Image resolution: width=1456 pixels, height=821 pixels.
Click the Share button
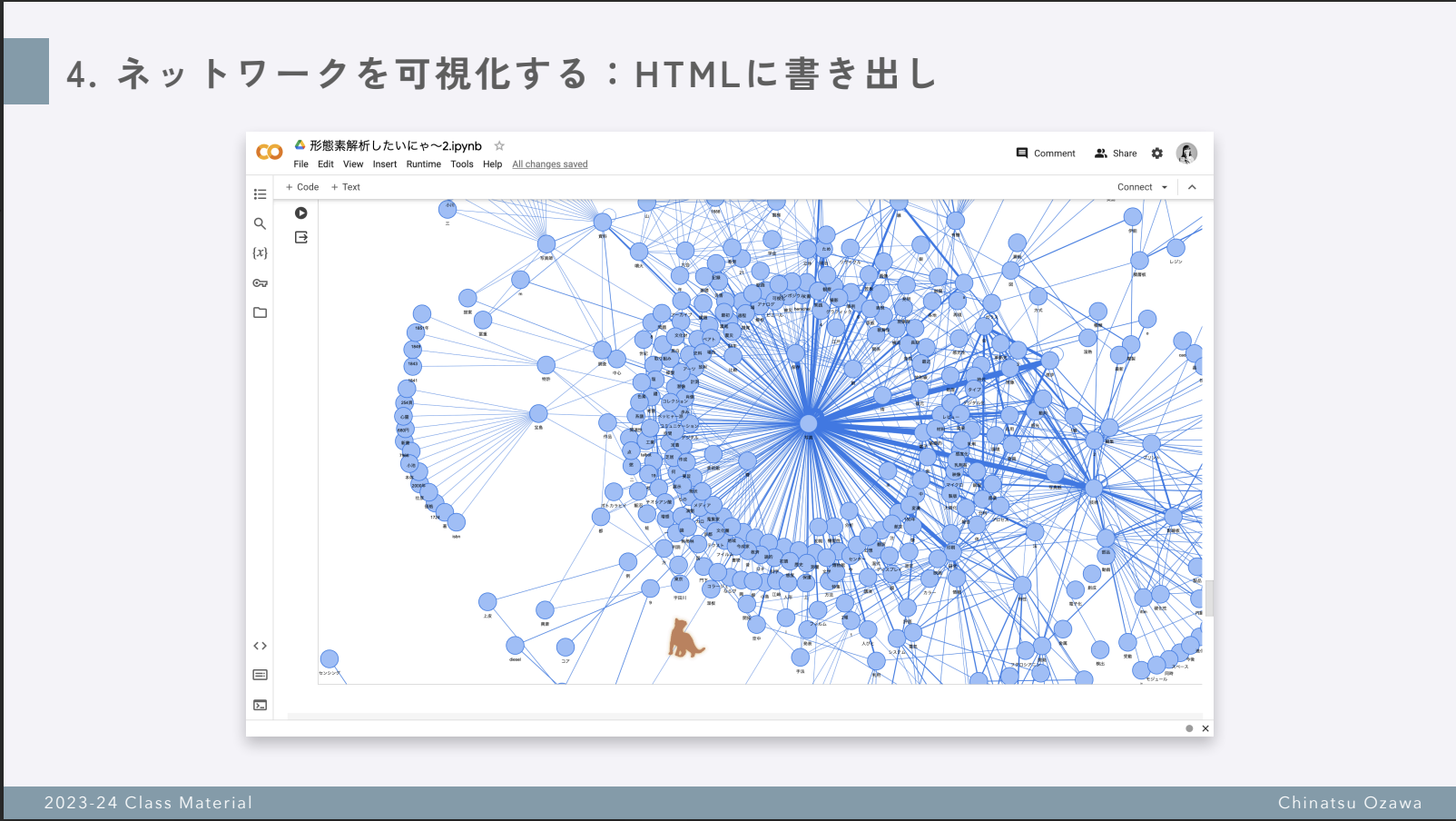click(1116, 153)
